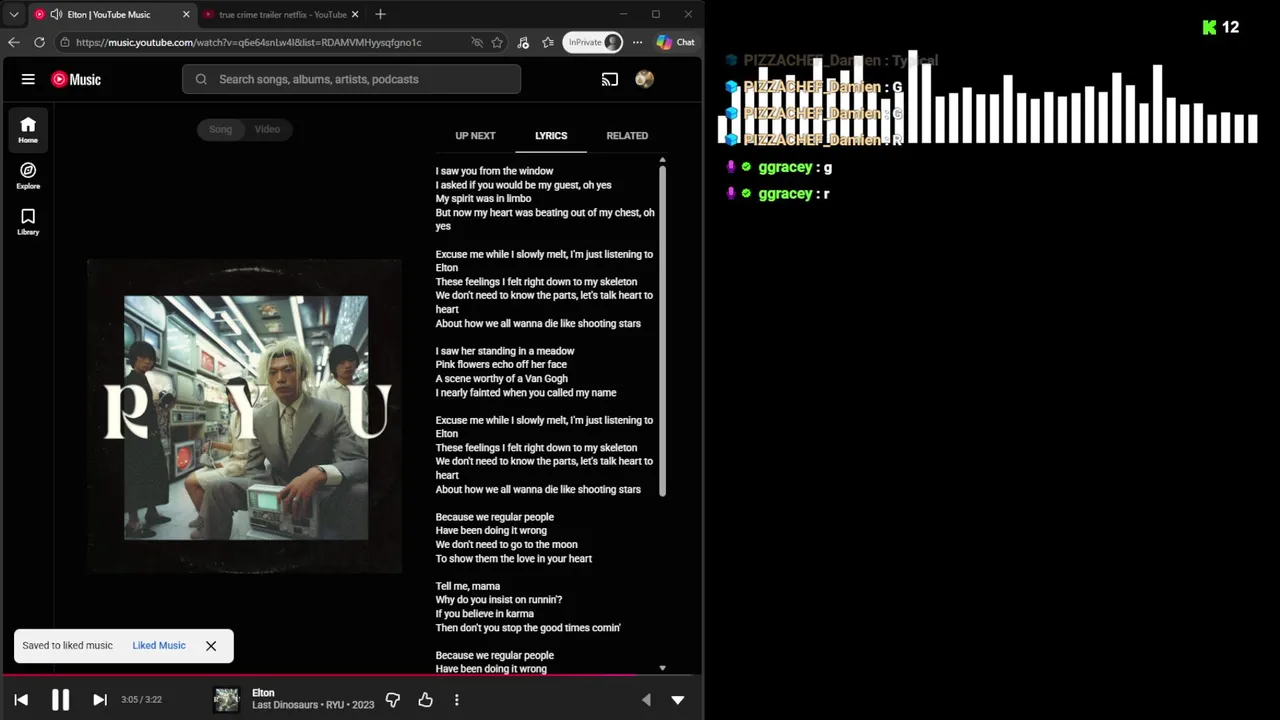Close the Elton YouTube Music tab
1280x720 pixels.
point(186,14)
